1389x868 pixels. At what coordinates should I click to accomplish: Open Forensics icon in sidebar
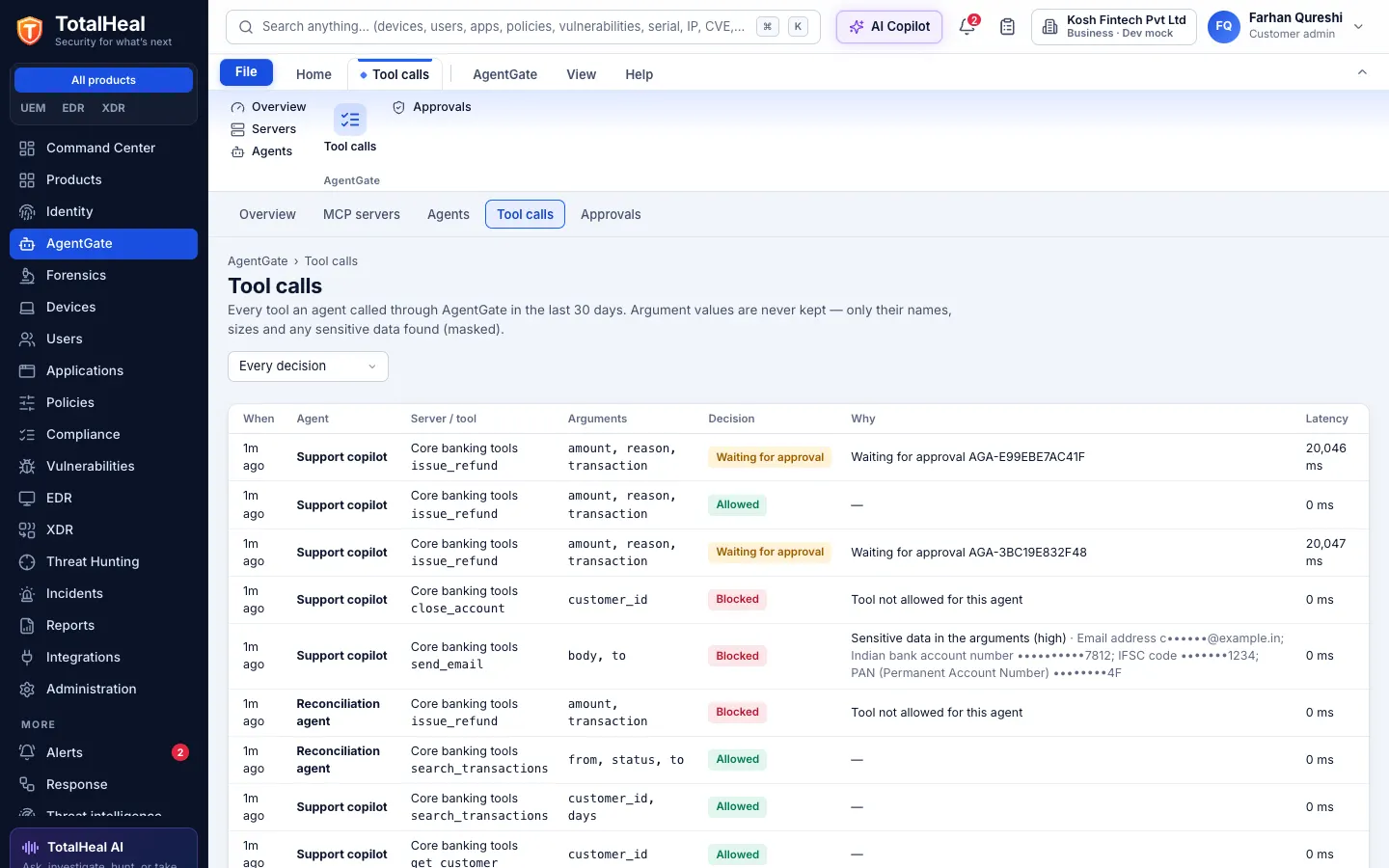(x=27, y=275)
